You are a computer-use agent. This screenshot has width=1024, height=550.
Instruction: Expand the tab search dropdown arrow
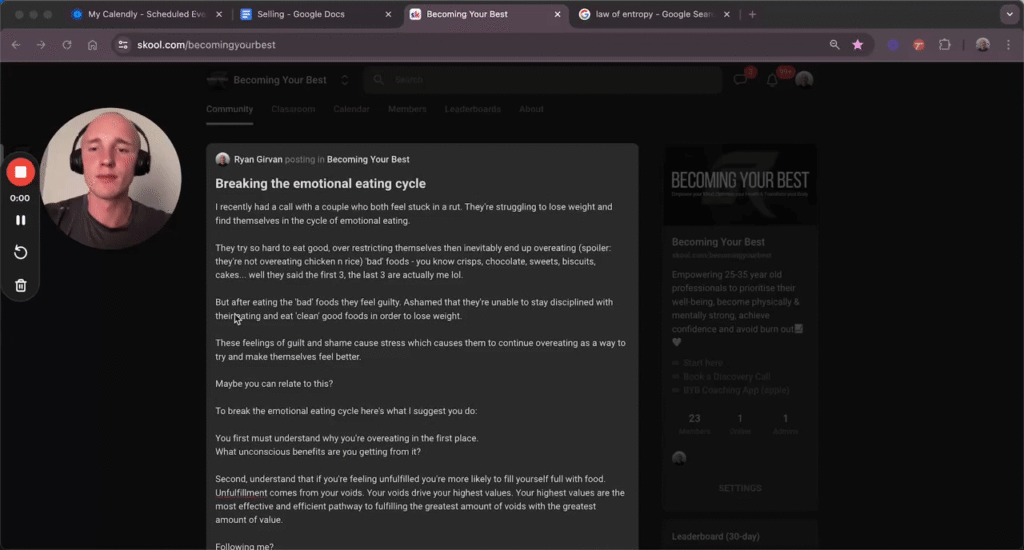pos(1010,14)
